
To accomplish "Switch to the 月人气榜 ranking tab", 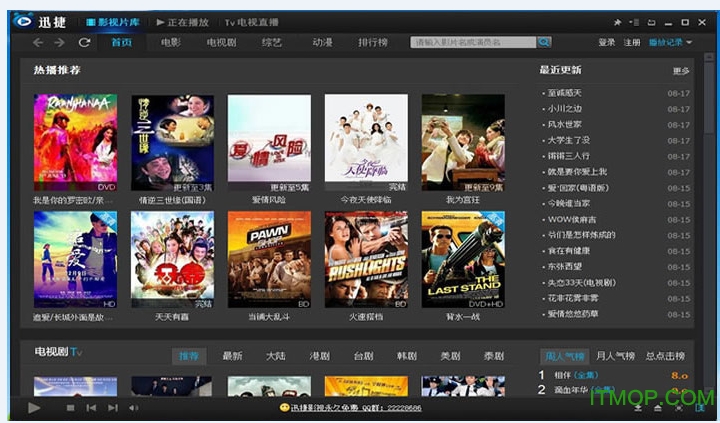I will pyautogui.click(x=615, y=356).
